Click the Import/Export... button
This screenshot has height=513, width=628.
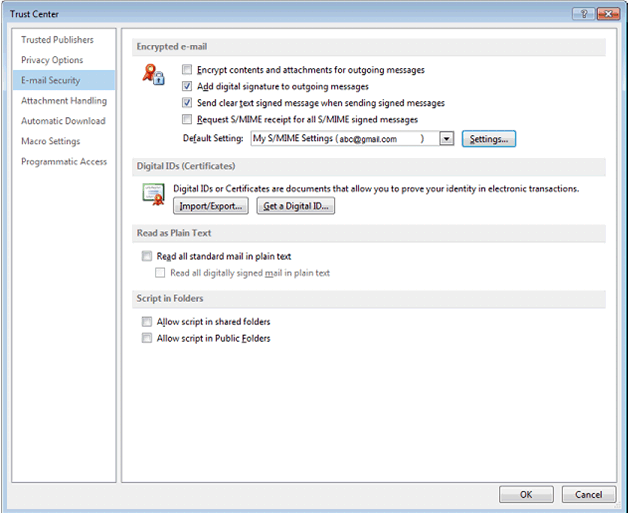click(x=211, y=206)
